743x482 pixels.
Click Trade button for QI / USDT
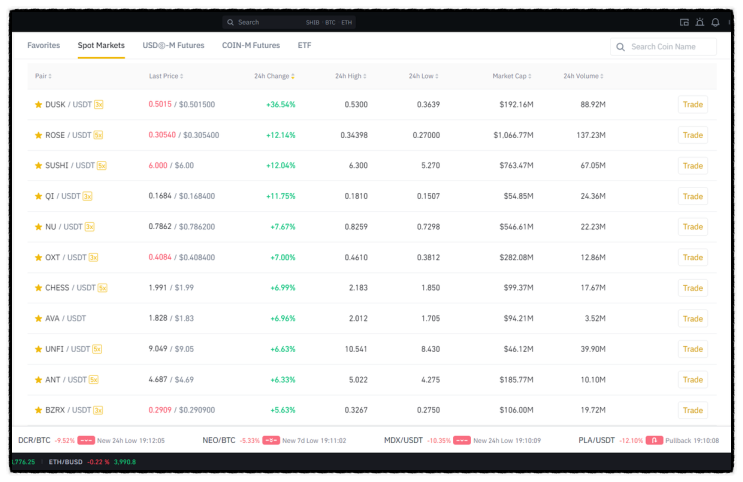click(x=693, y=196)
